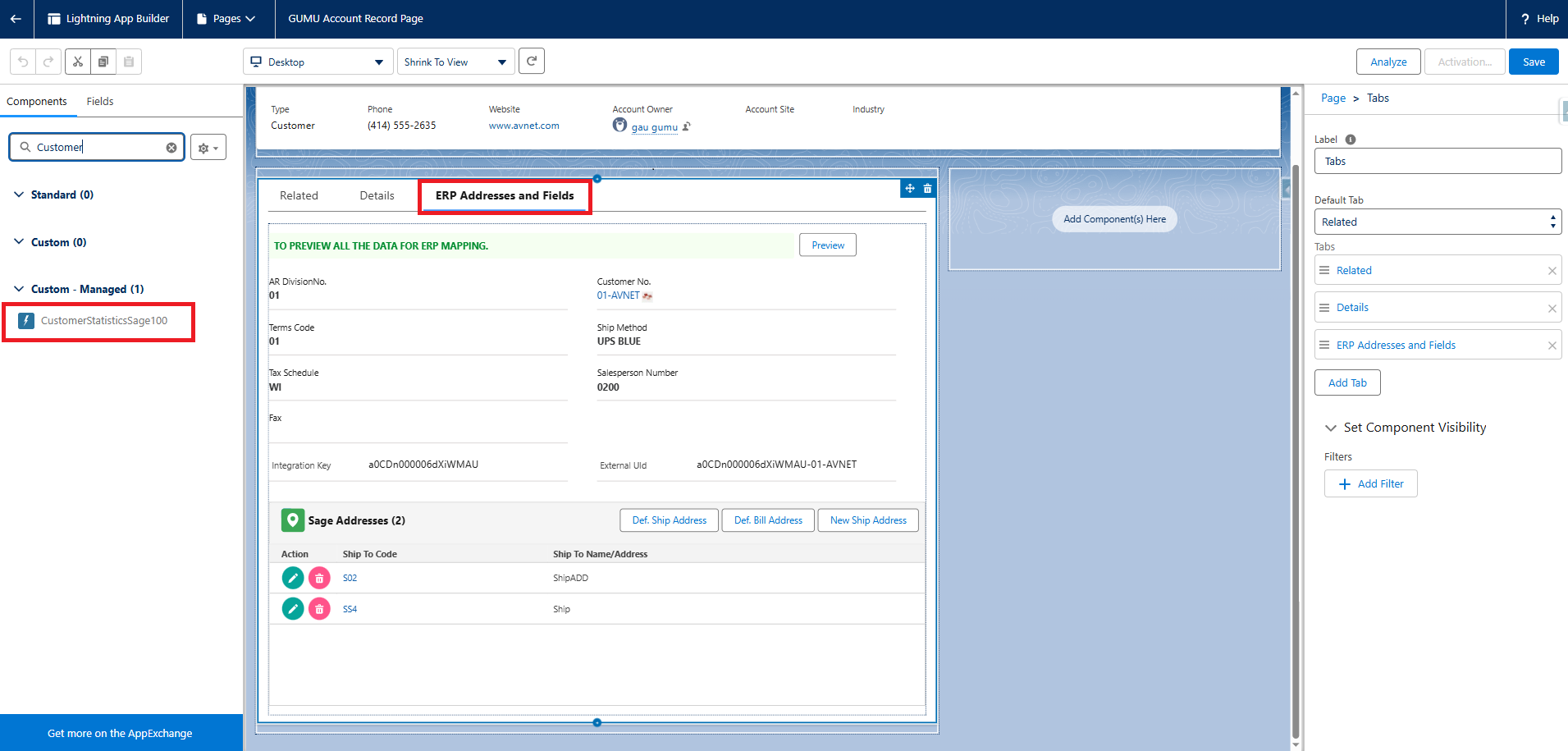Collapse the Custom - Managed (1) section

[19, 289]
